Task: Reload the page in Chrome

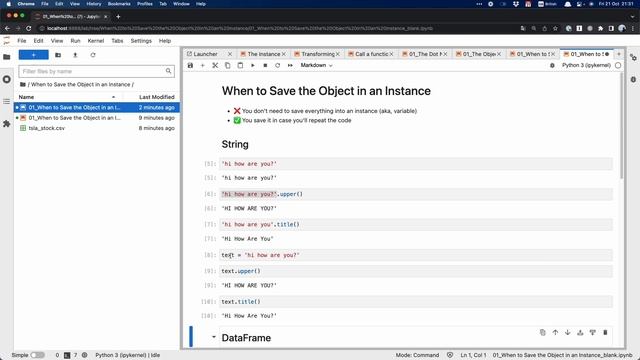Action: [x=29, y=28]
